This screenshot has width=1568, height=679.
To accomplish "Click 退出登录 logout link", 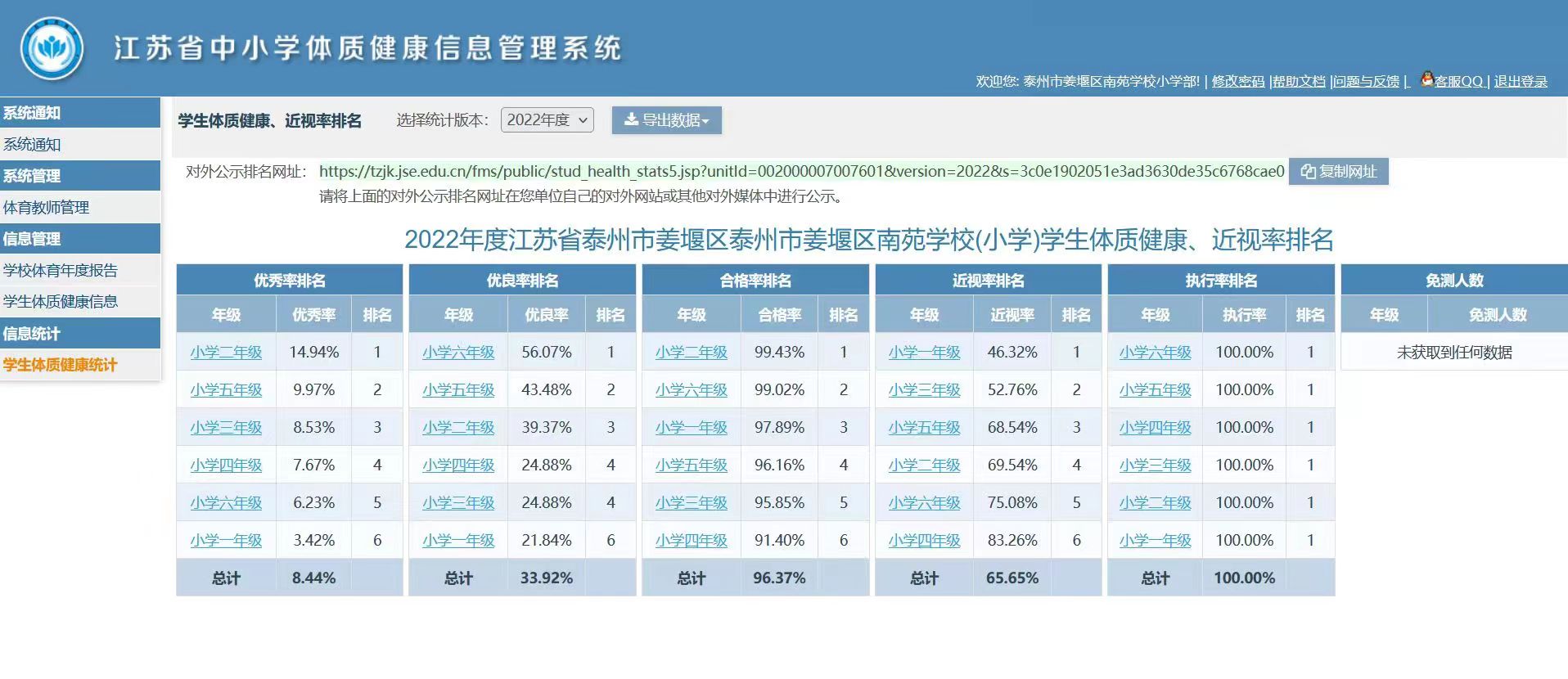I will 1521,82.
